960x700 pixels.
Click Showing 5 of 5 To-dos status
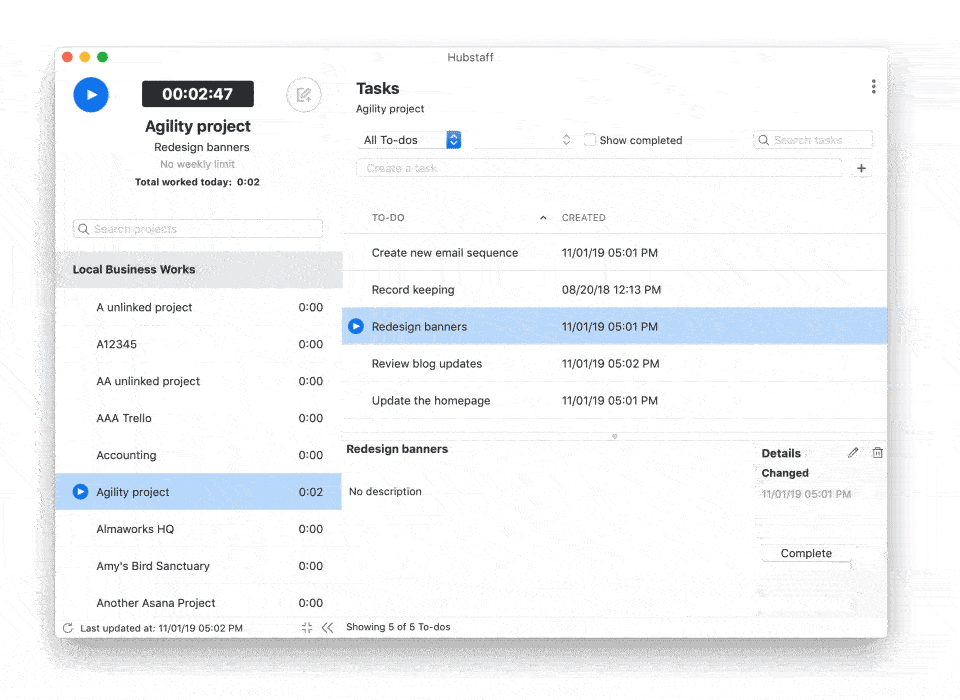click(x=398, y=627)
